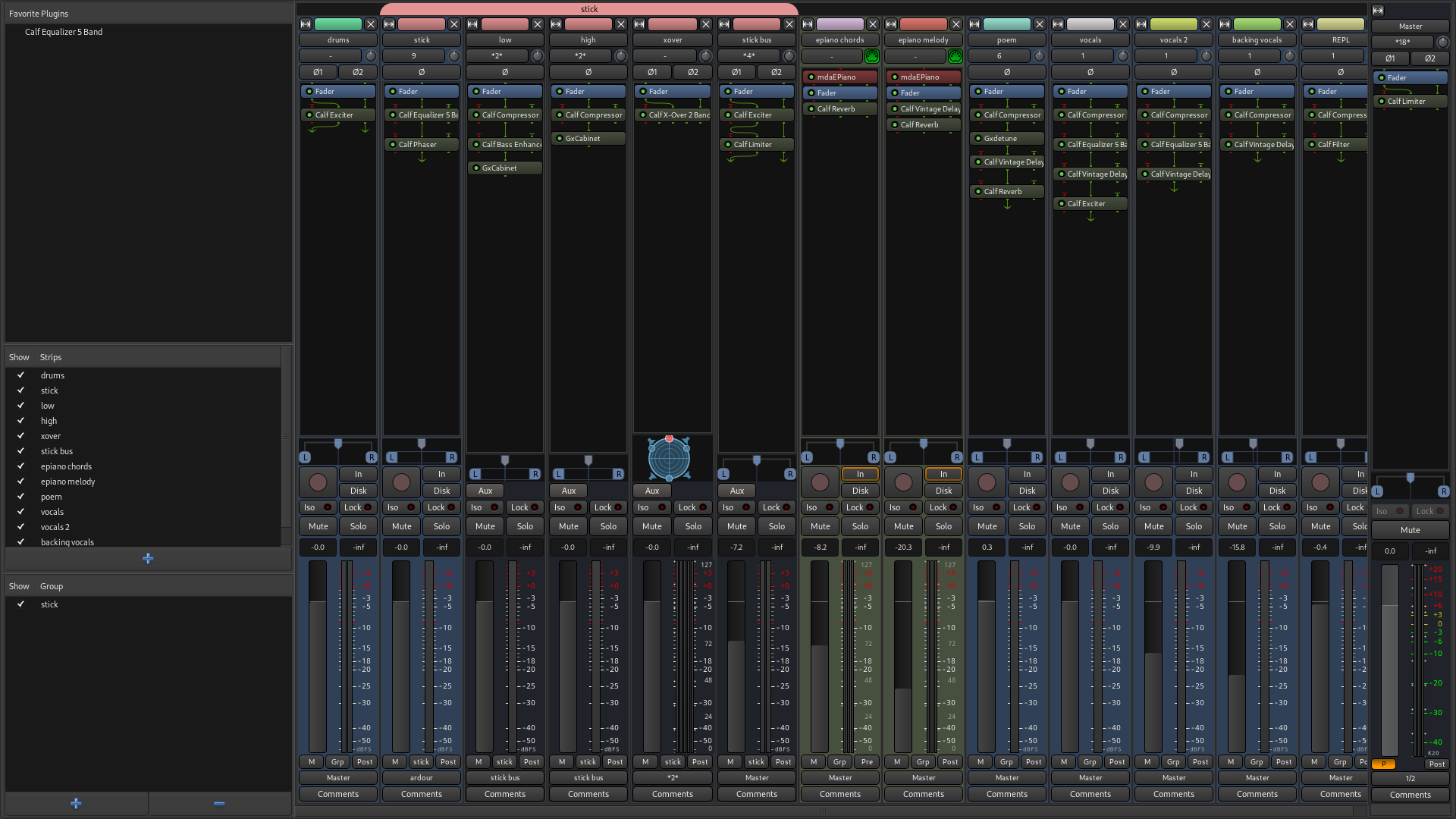Click gain value field '-7.2' on stick bus

[736, 548]
